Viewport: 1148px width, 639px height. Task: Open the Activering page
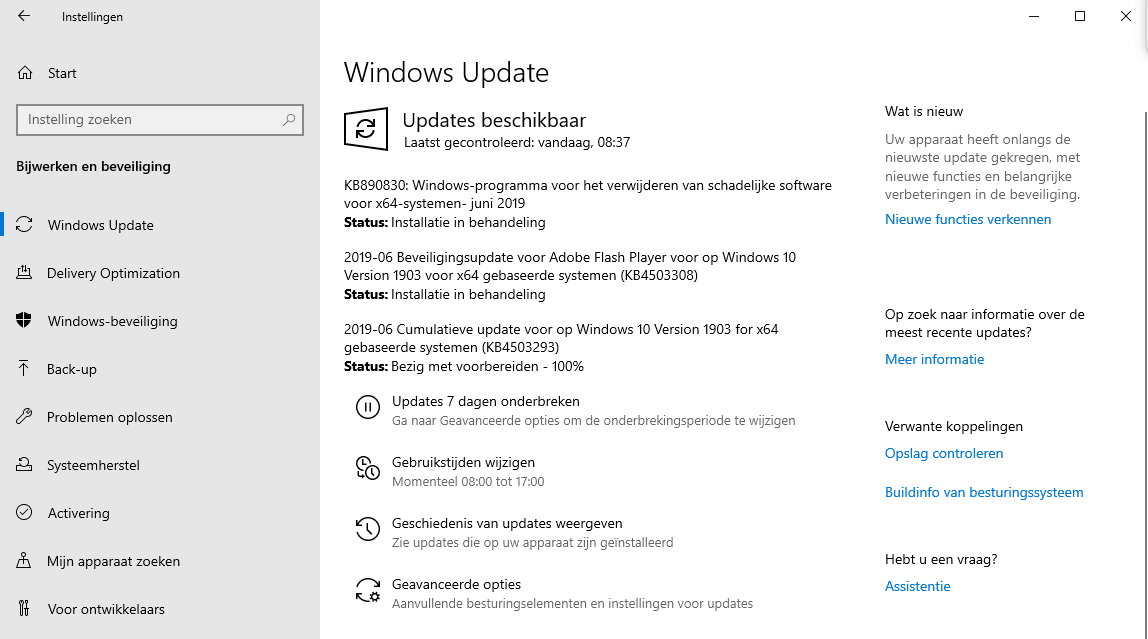pyautogui.click(x=78, y=513)
